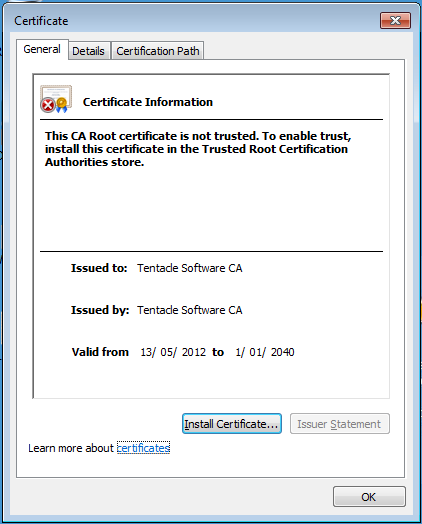The width and height of the screenshot is (422, 524).
Task: Click the CA Root not trusted warning text
Action: coord(198,149)
